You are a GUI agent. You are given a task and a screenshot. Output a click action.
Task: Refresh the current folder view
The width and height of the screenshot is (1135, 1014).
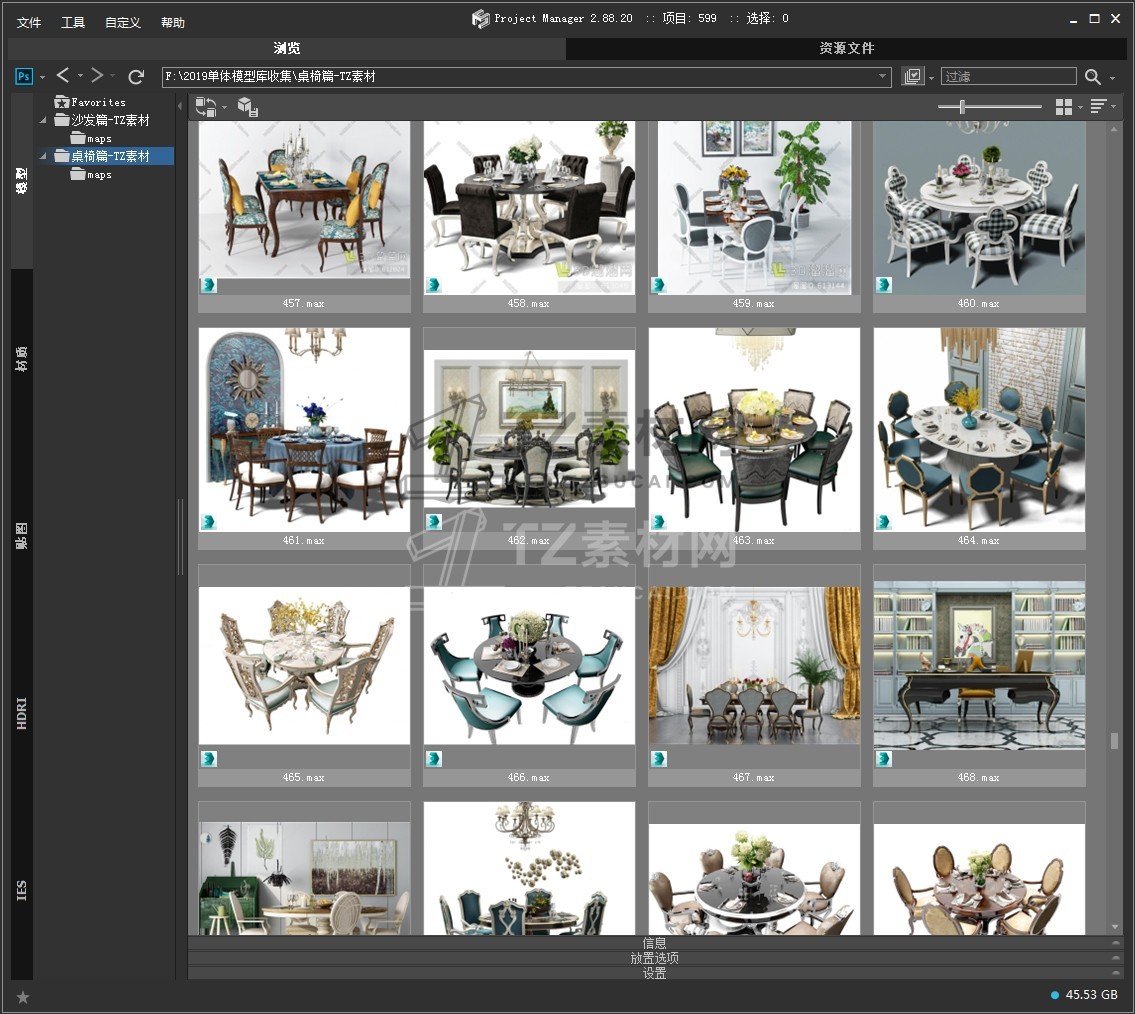[136, 76]
